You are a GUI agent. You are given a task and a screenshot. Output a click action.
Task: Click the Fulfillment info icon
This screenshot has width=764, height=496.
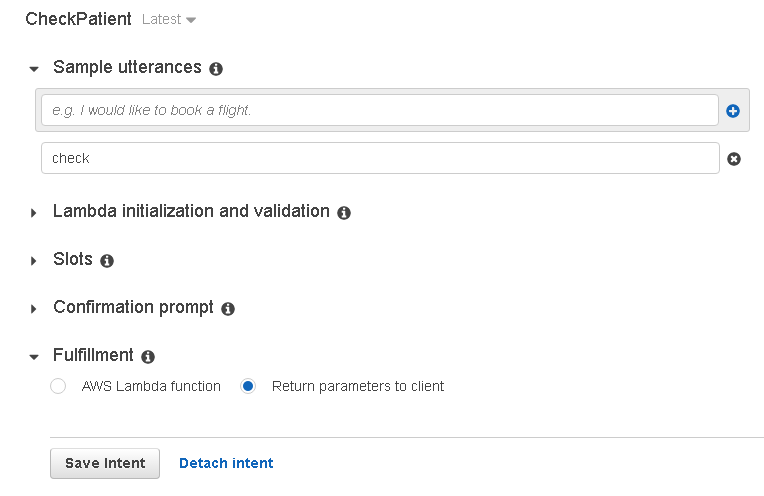tap(148, 357)
